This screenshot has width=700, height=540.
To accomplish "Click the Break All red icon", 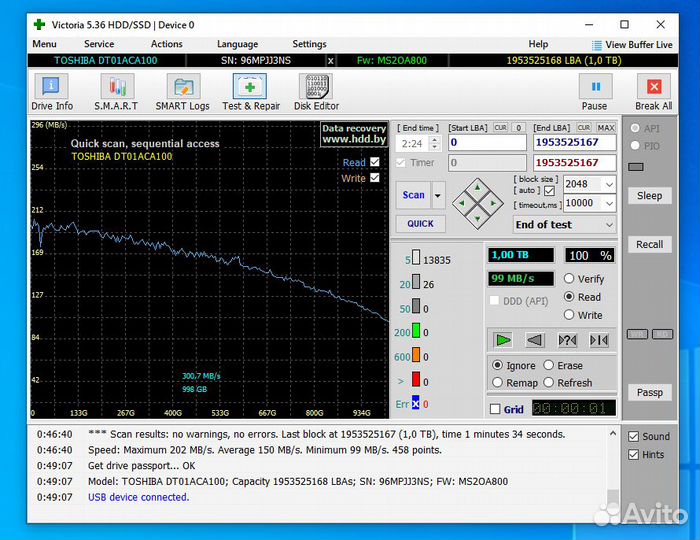I will coord(653,87).
